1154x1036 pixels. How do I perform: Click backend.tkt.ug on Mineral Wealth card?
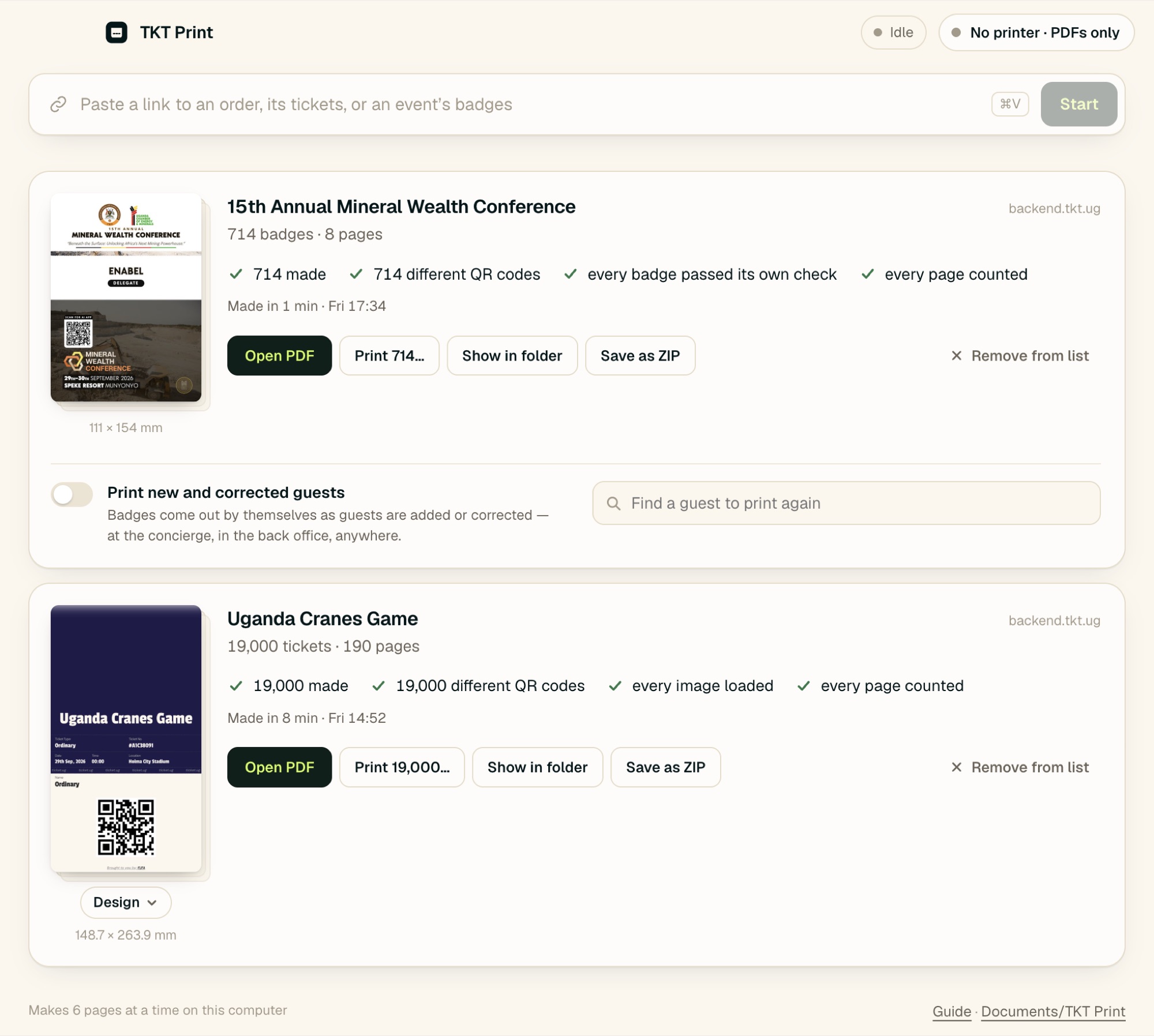(x=1054, y=209)
